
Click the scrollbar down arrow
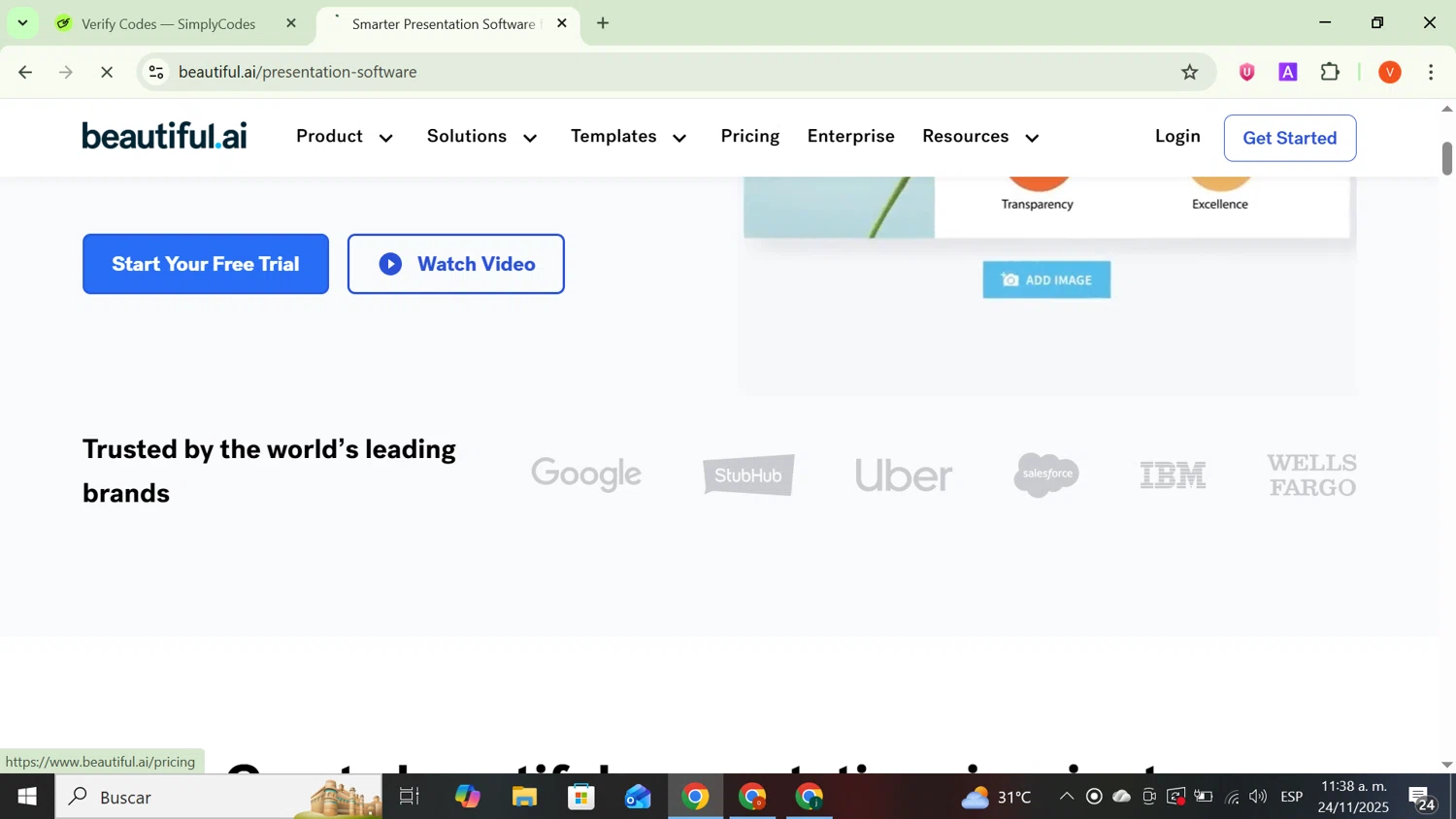point(1446,765)
